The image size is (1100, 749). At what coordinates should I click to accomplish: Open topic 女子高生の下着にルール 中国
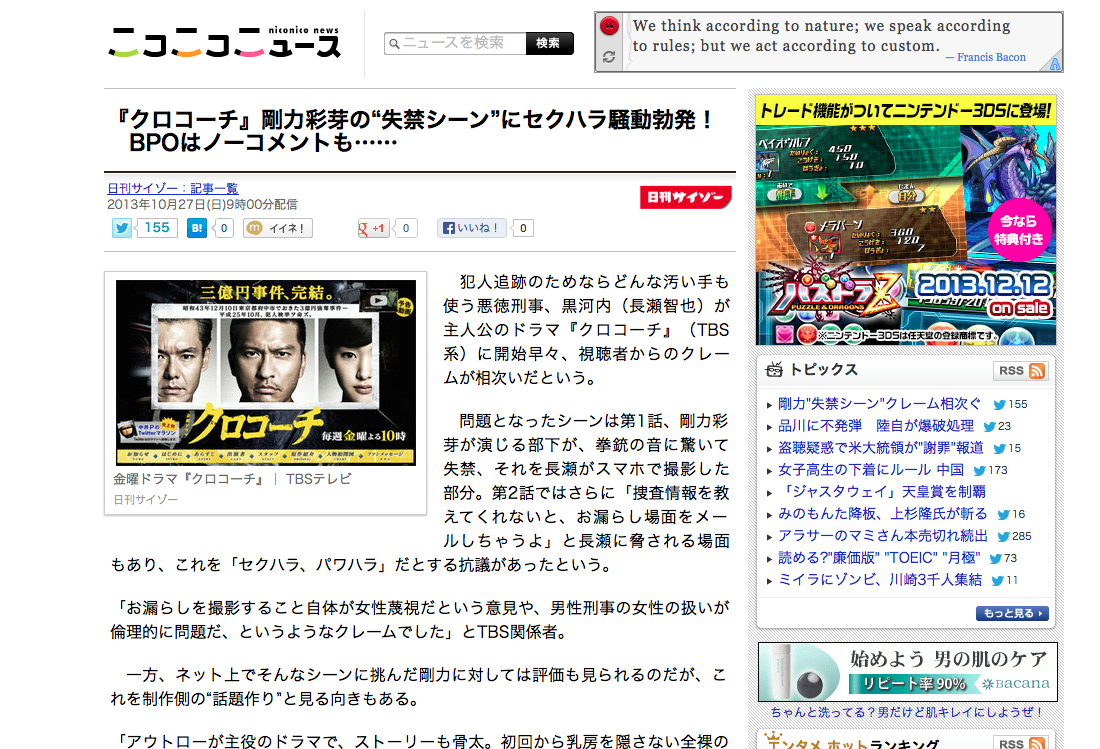[x=871, y=470]
